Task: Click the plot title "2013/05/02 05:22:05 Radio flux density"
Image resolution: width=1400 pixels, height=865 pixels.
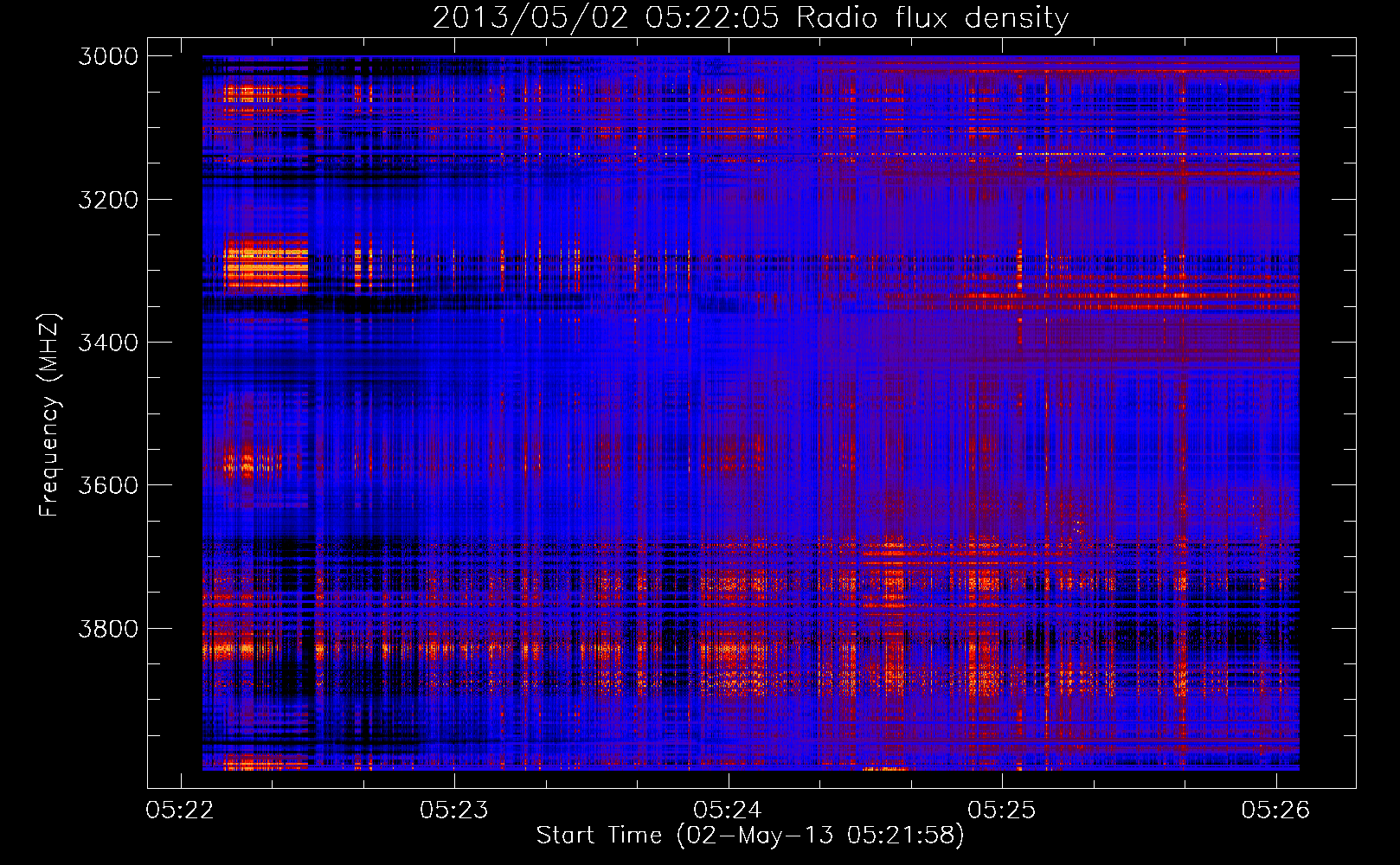Action: pos(750,17)
